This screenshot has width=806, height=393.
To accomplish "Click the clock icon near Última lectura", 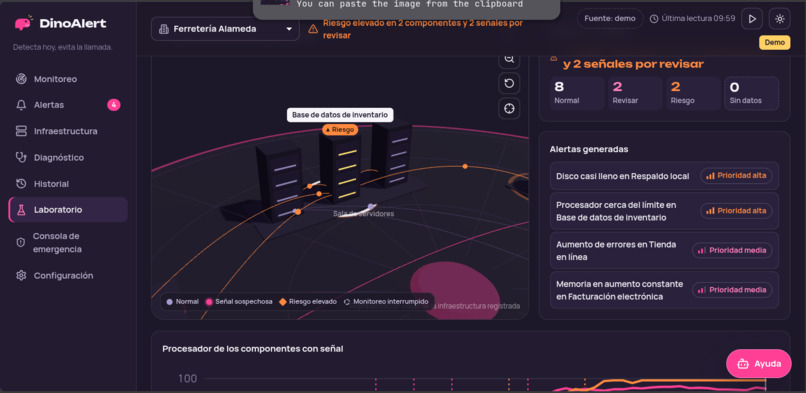I will click(654, 19).
